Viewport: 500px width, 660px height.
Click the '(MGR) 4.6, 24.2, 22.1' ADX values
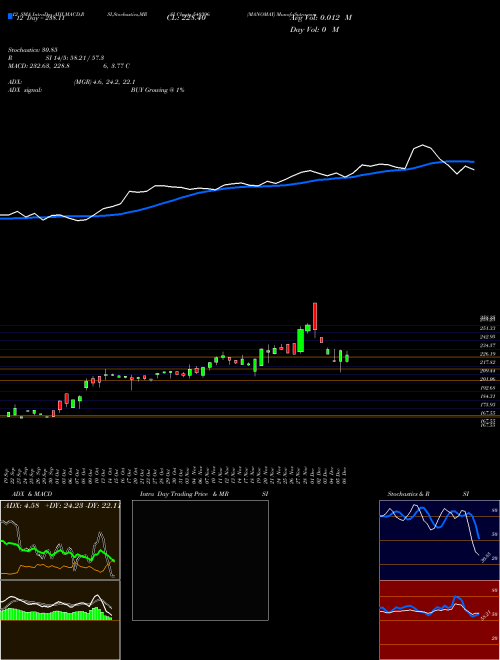[104, 82]
